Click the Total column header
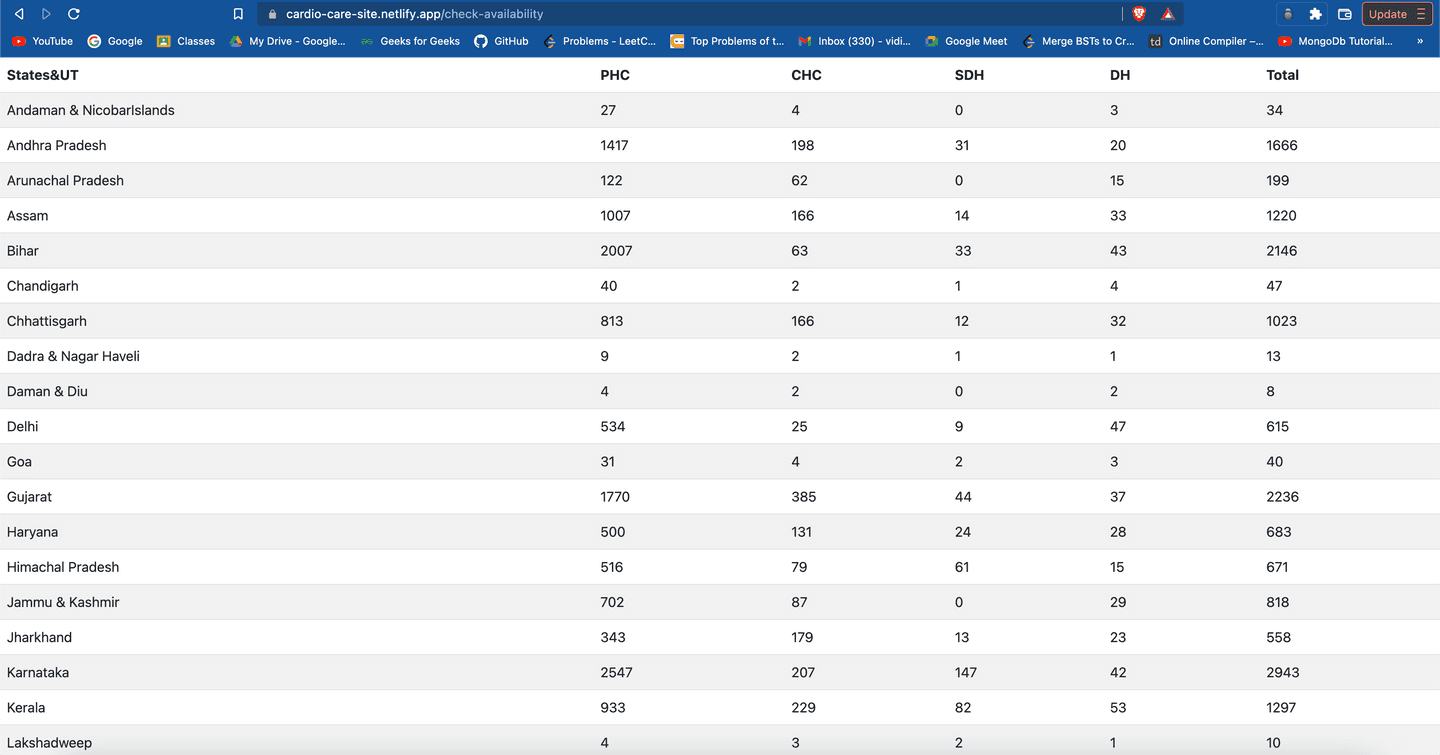Viewport: 1440px width, 755px height. [x=1283, y=75]
